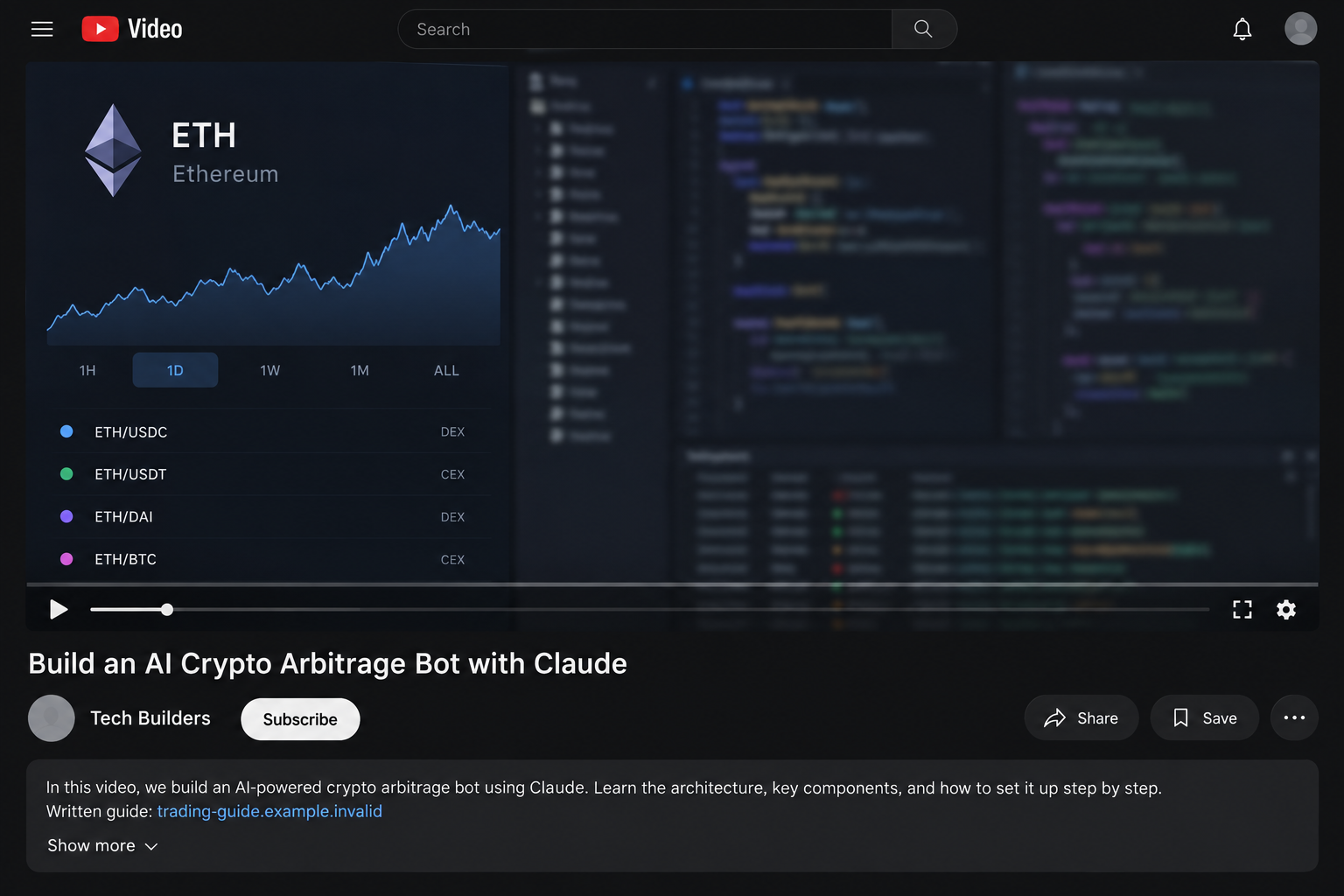Screen dimensions: 1344x896
Task: Subscribe to Tech Builders
Action: click(300, 719)
